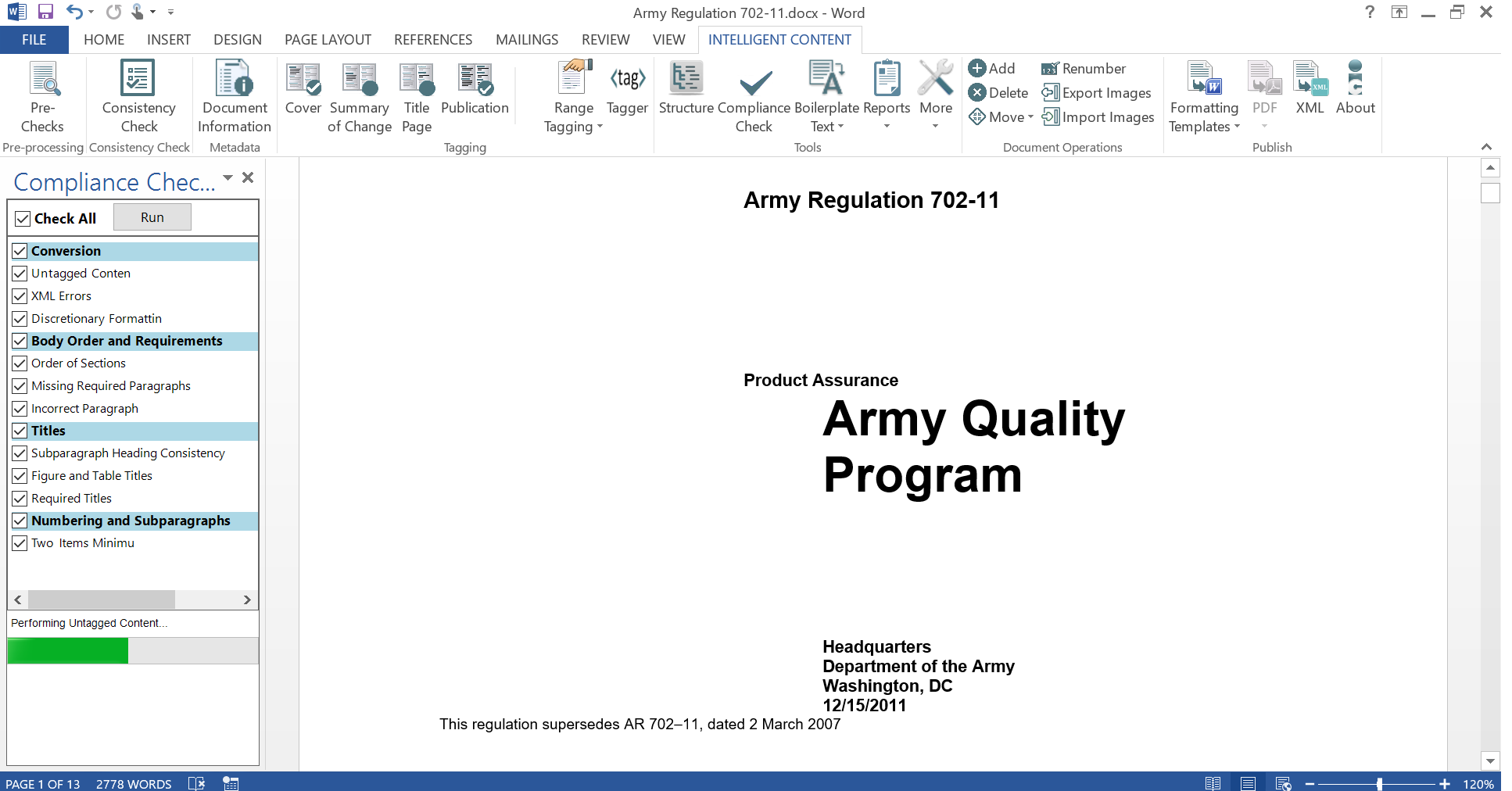The width and height of the screenshot is (1512, 791).
Task: Uncheck the Conversion category
Action: [x=20, y=251]
